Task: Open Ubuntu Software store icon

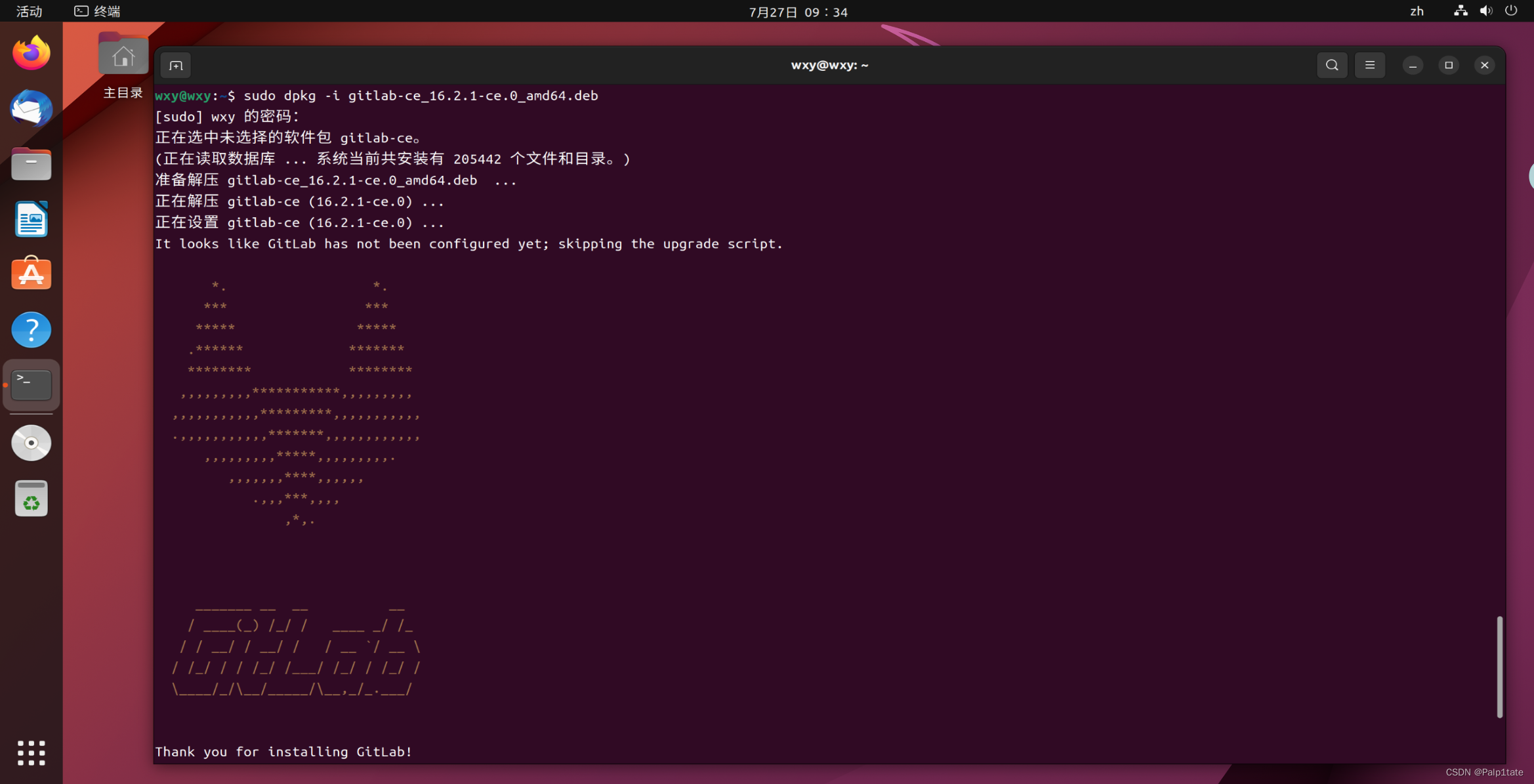Action: point(31,274)
